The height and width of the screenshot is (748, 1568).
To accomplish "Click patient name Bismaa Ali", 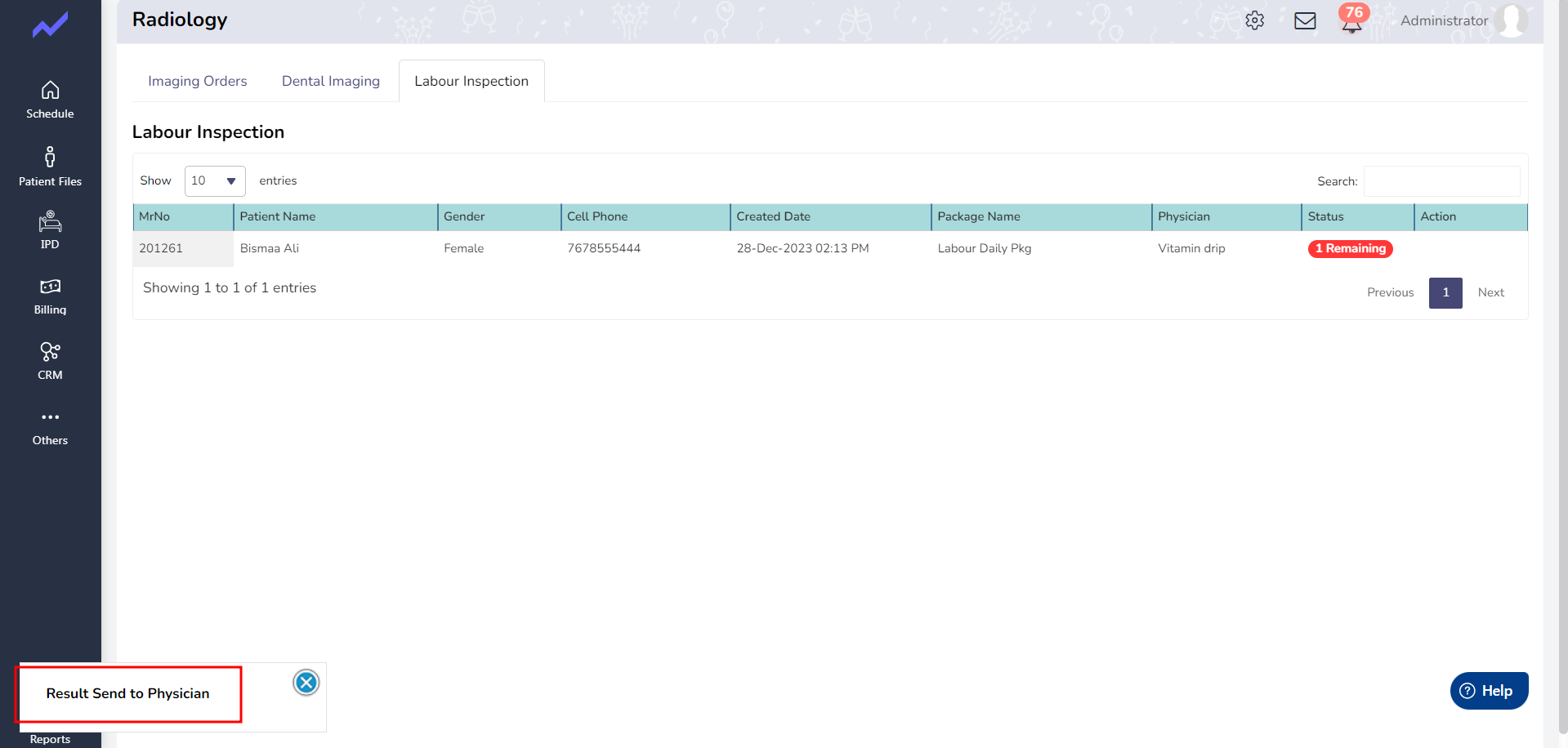I will [270, 248].
